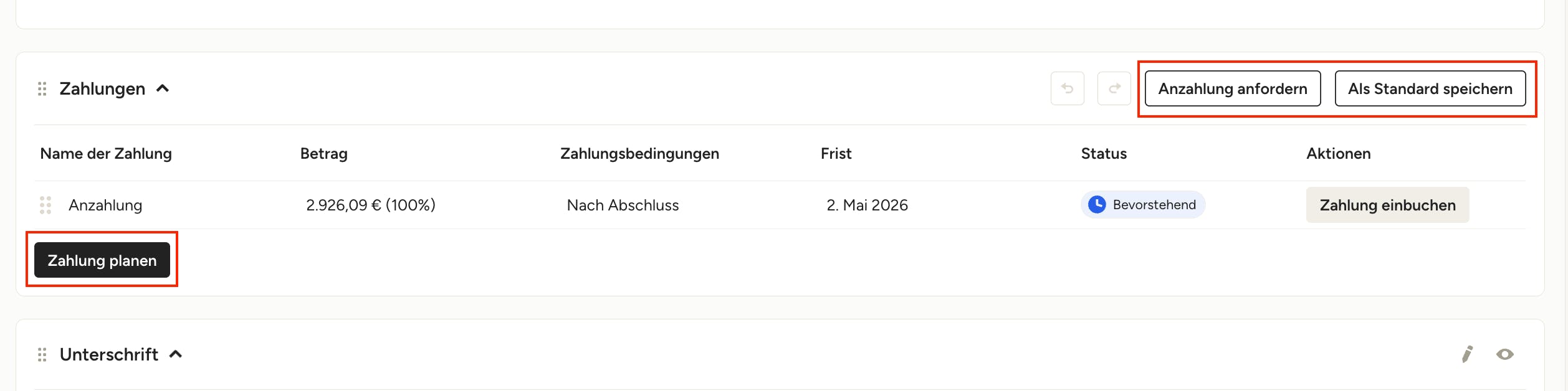Click the drag handle beside Unterschrift title
The width and height of the screenshot is (1568, 391).
pyautogui.click(x=42, y=355)
